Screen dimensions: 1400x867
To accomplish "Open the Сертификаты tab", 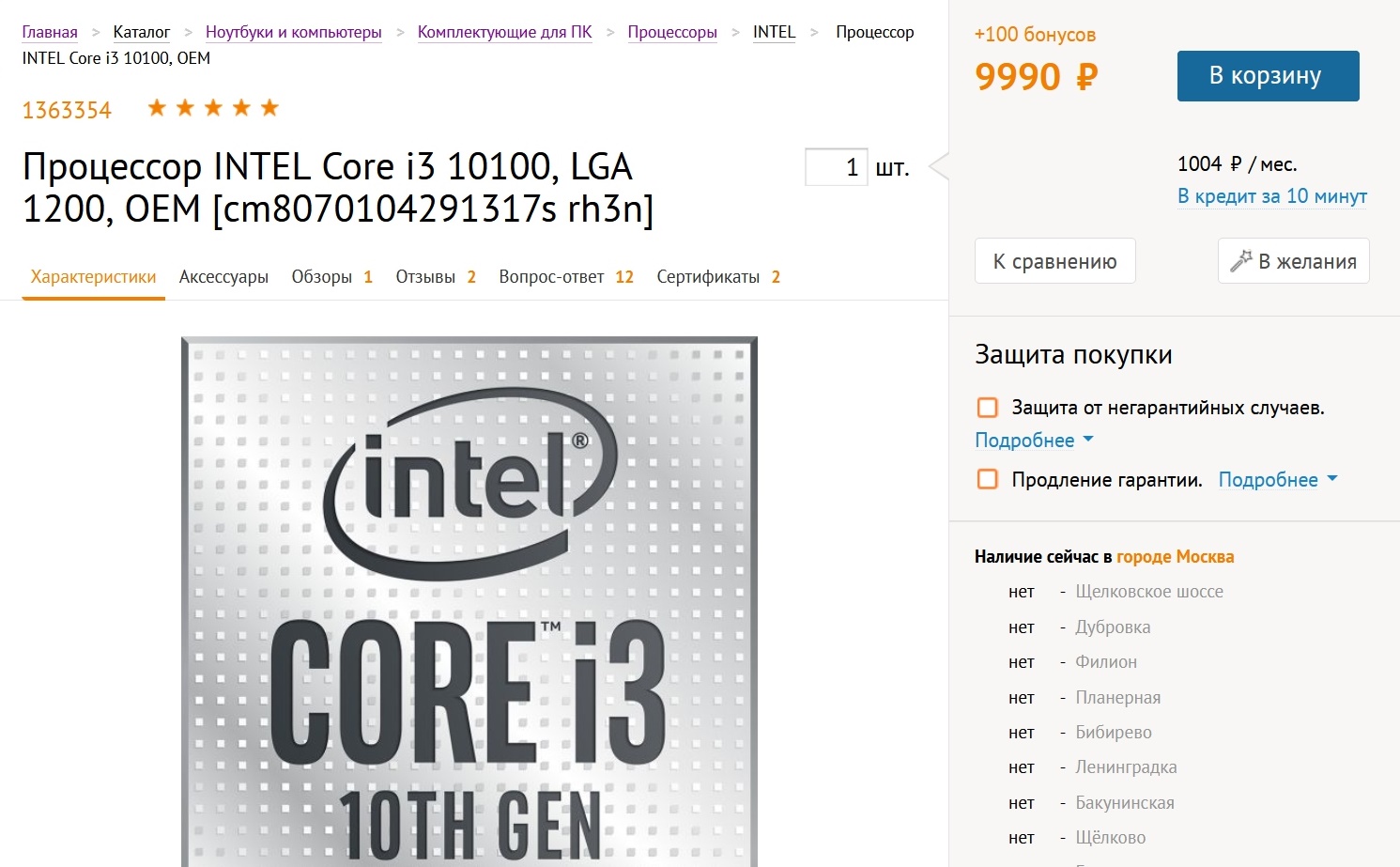I will [x=717, y=277].
